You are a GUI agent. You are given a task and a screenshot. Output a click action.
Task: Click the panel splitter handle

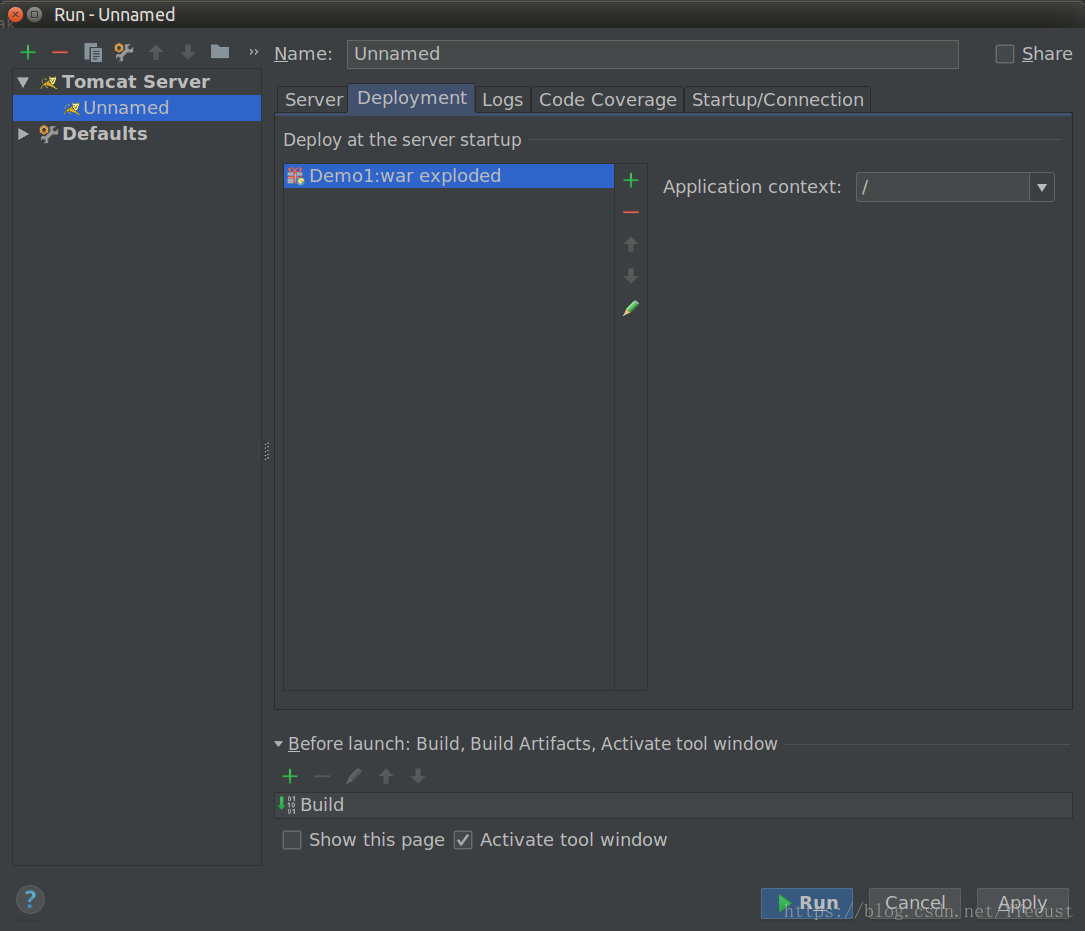tap(267, 451)
